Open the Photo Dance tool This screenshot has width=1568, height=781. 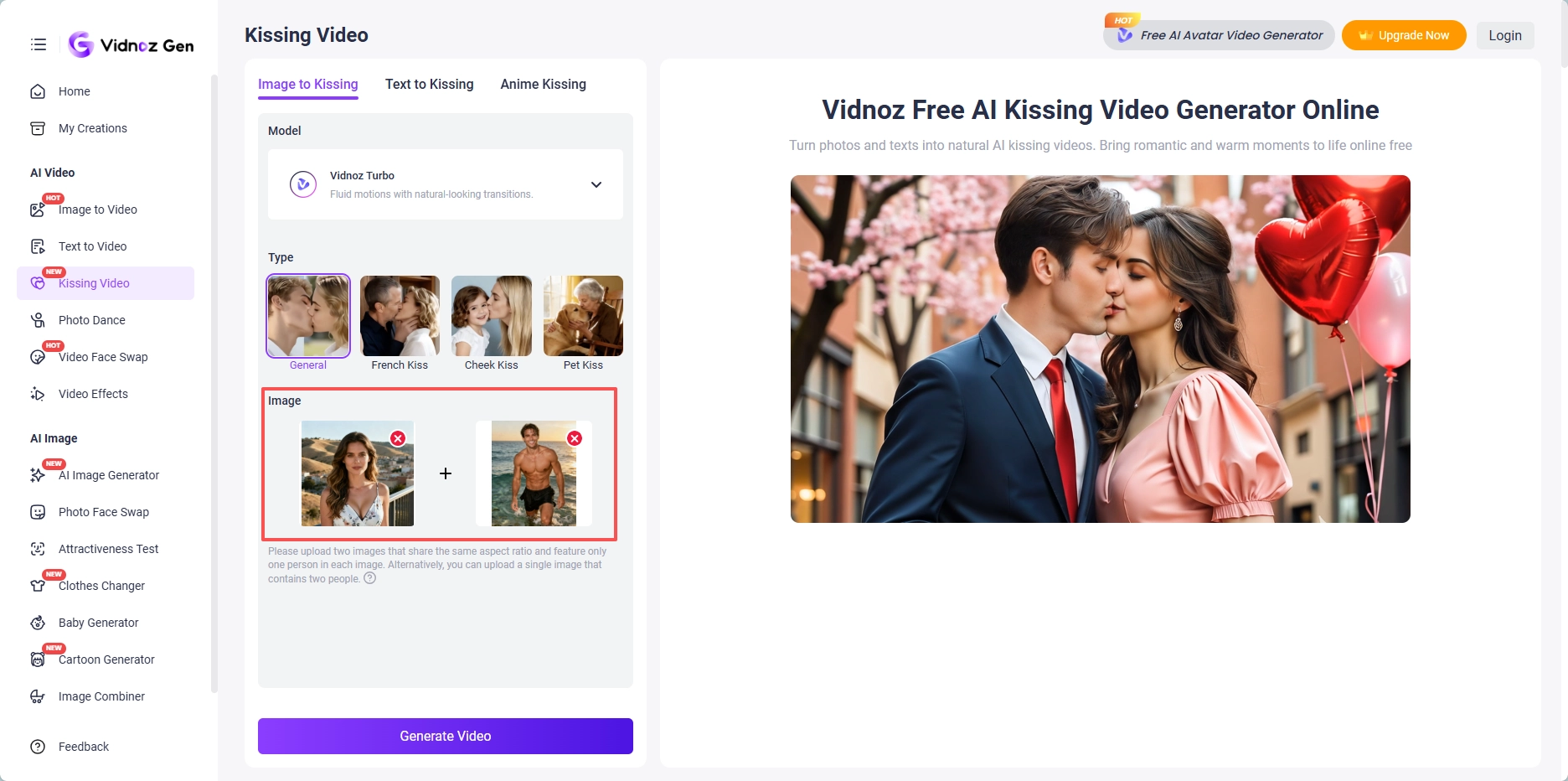pyautogui.click(x=91, y=319)
